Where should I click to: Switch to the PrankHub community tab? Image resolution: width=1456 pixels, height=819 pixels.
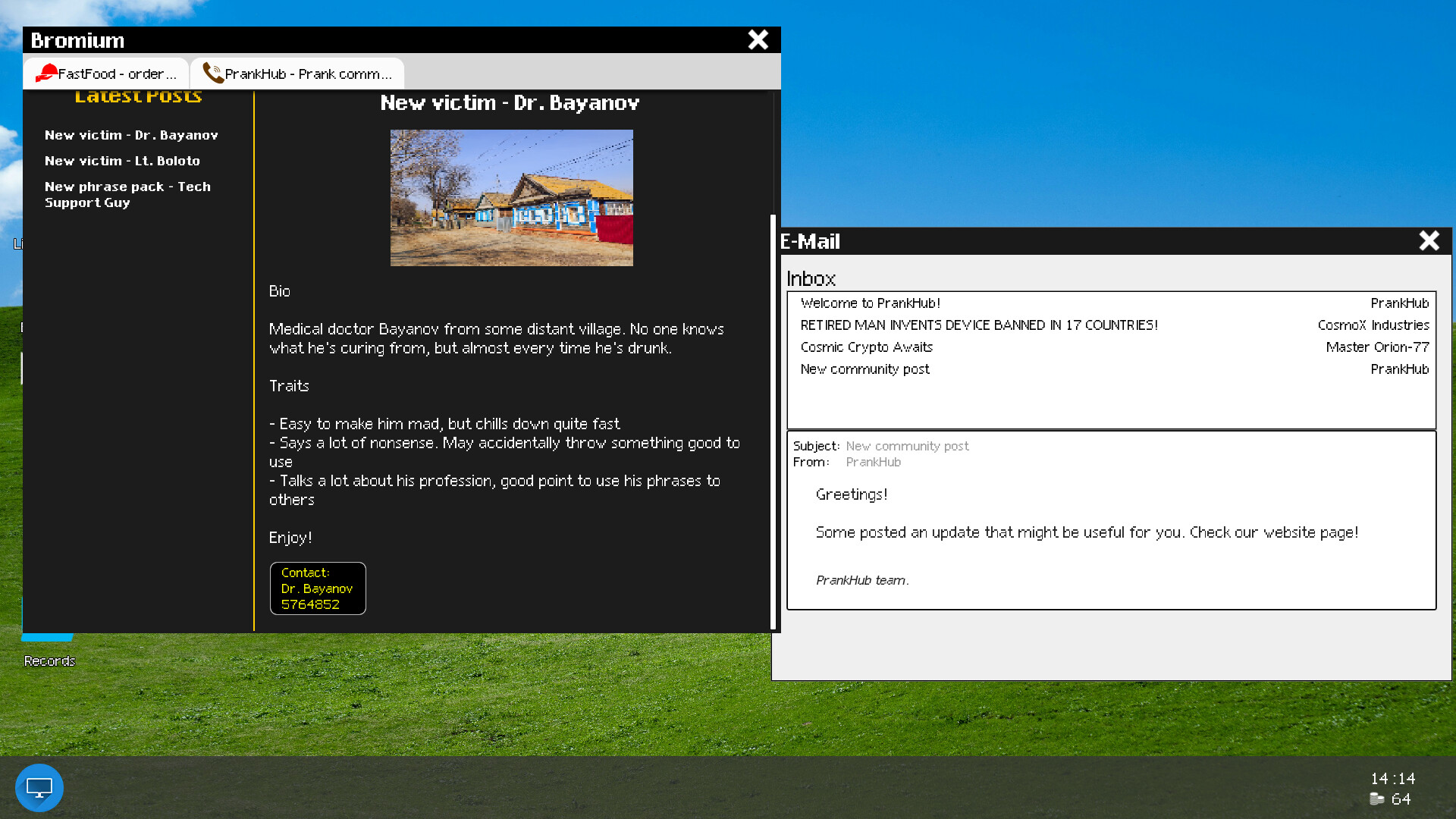tap(297, 73)
